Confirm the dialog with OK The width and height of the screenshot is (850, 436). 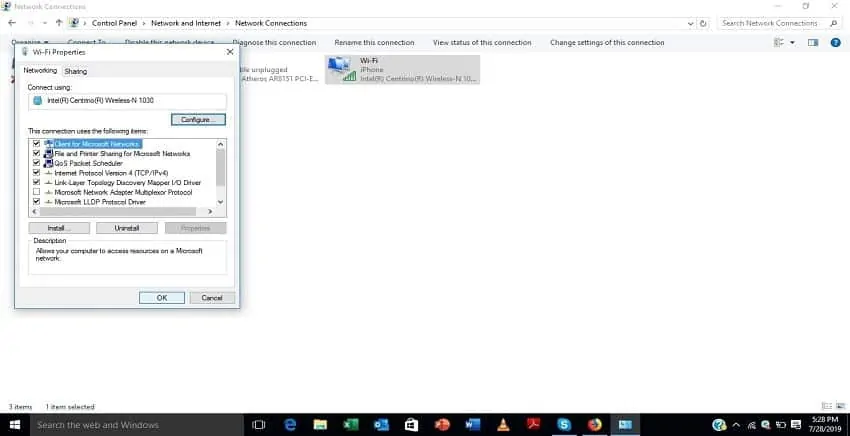(x=162, y=298)
